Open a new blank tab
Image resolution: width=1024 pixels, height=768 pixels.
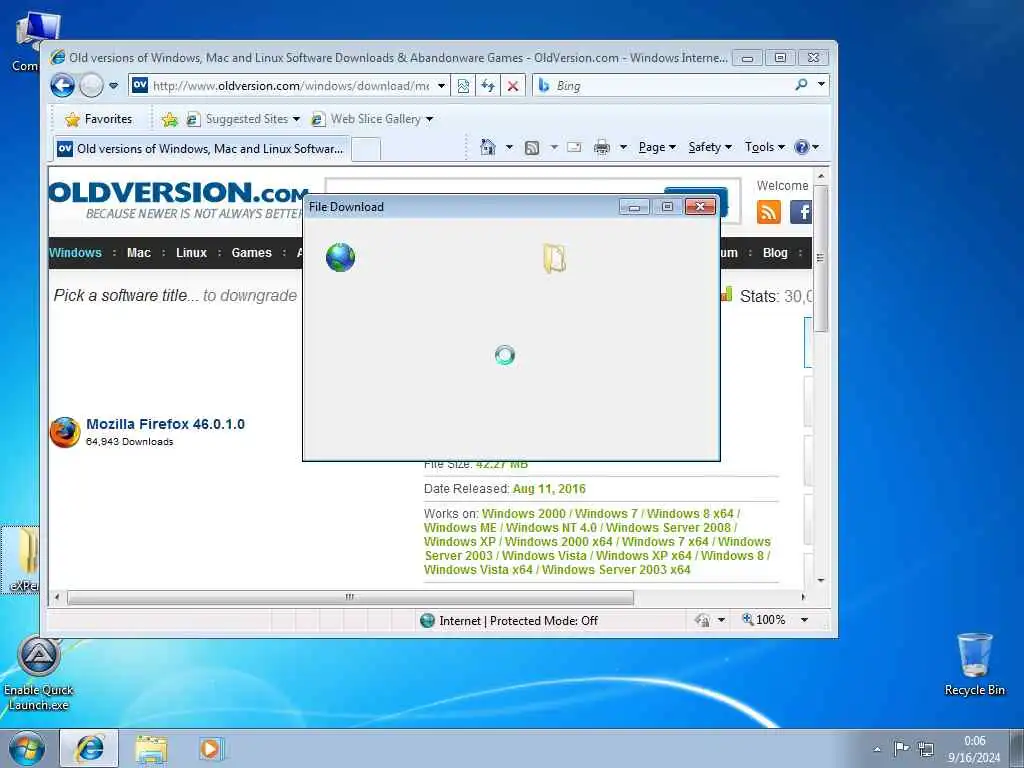[x=366, y=149]
